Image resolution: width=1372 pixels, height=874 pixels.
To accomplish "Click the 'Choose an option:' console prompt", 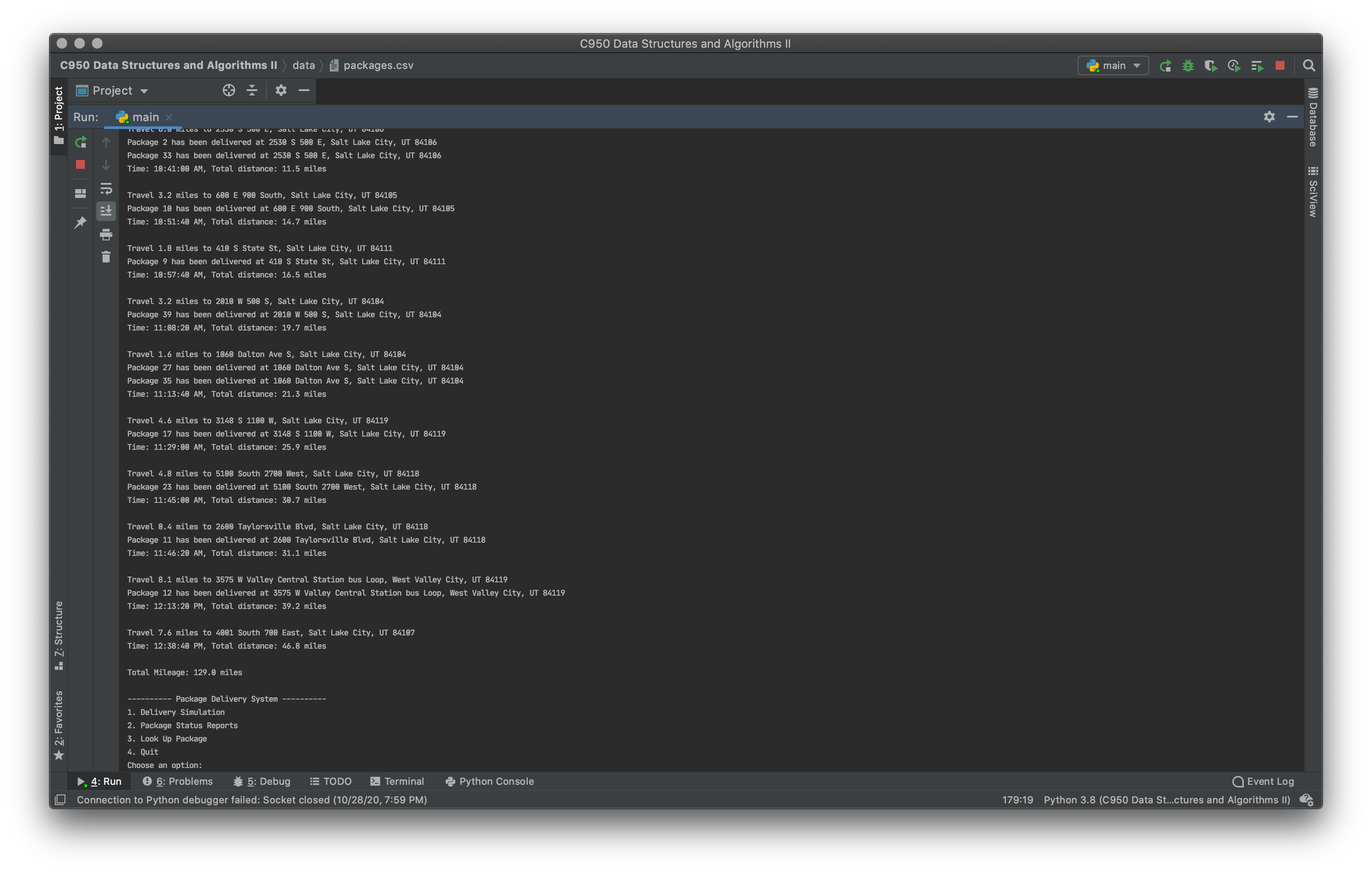I will pyautogui.click(x=164, y=765).
